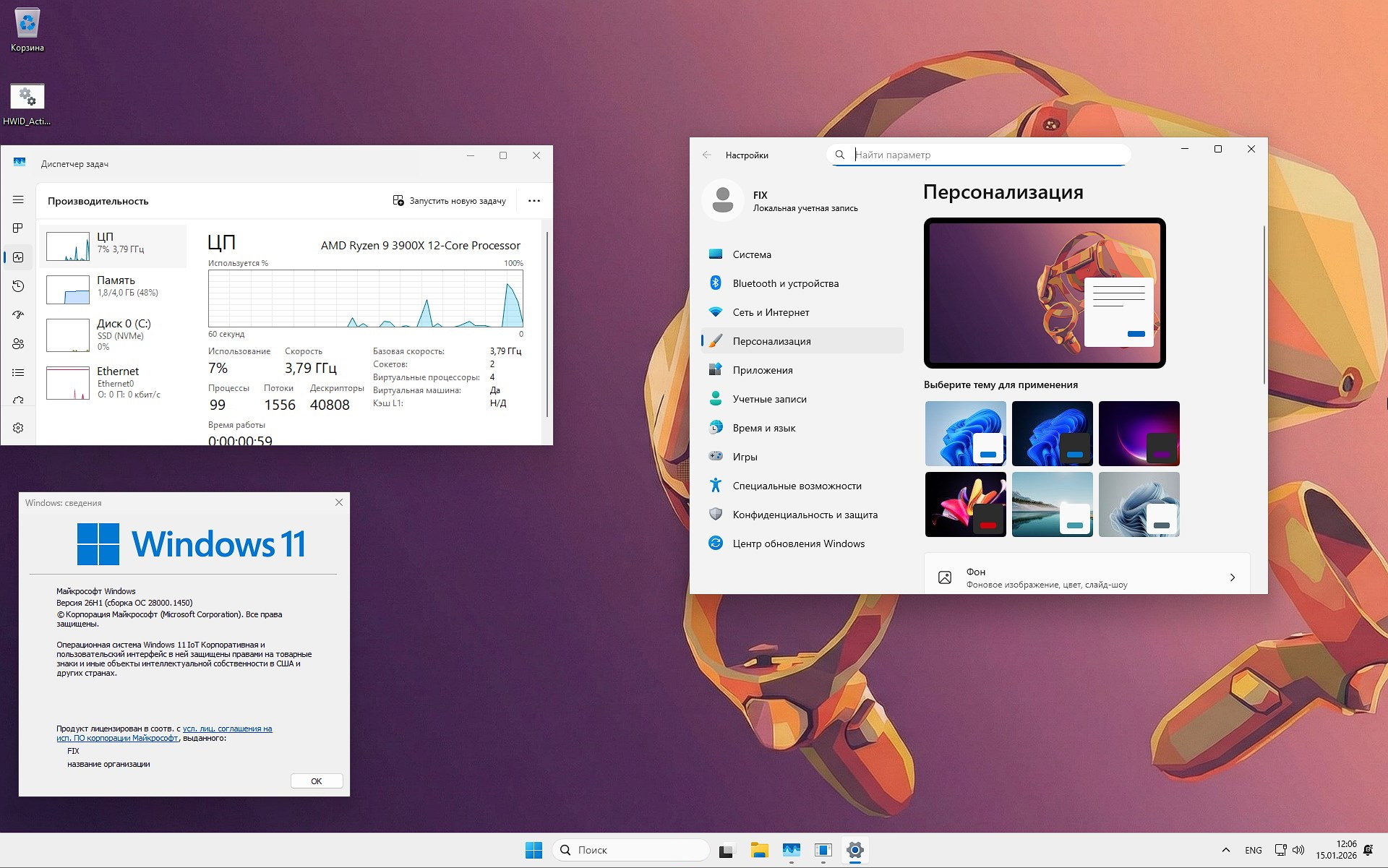Open the Services page in Task Manager
The width and height of the screenshot is (1388, 868).
[x=17, y=400]
